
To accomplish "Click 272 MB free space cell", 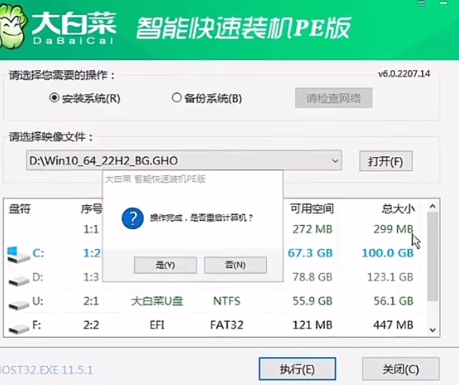I will click(x=312, y=229).
